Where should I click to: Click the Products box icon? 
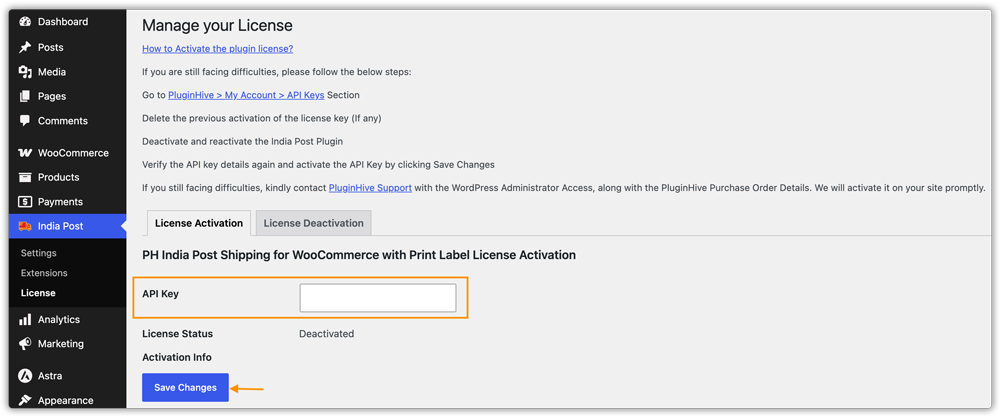click(25, 177)
